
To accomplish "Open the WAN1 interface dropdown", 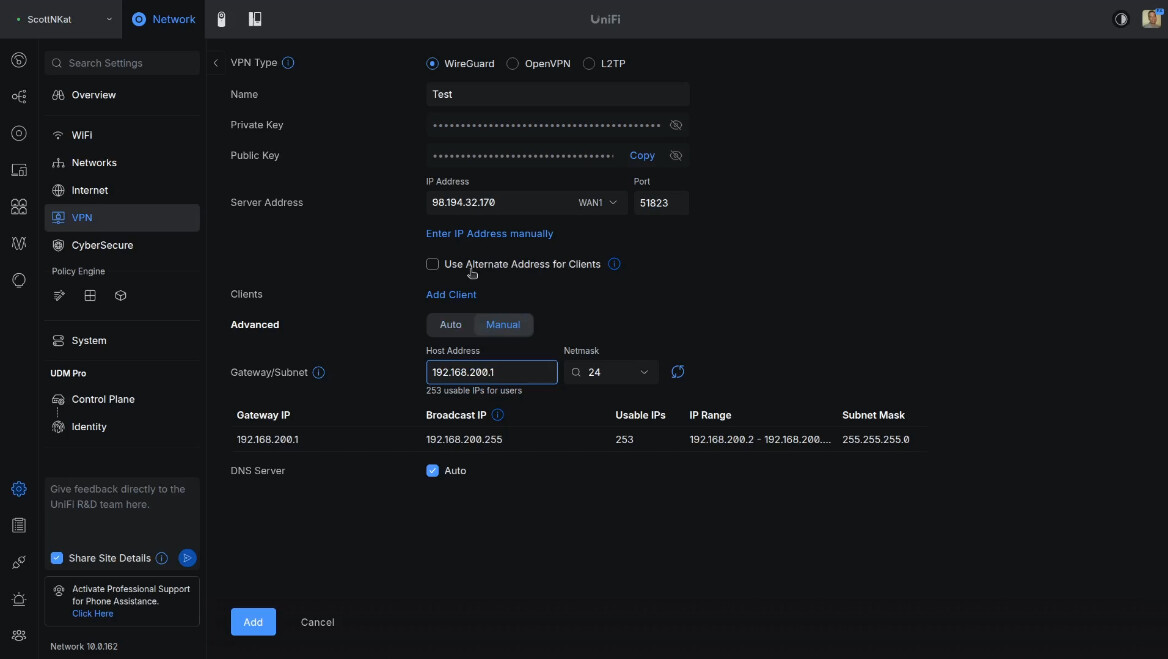I will click(599, 203).
